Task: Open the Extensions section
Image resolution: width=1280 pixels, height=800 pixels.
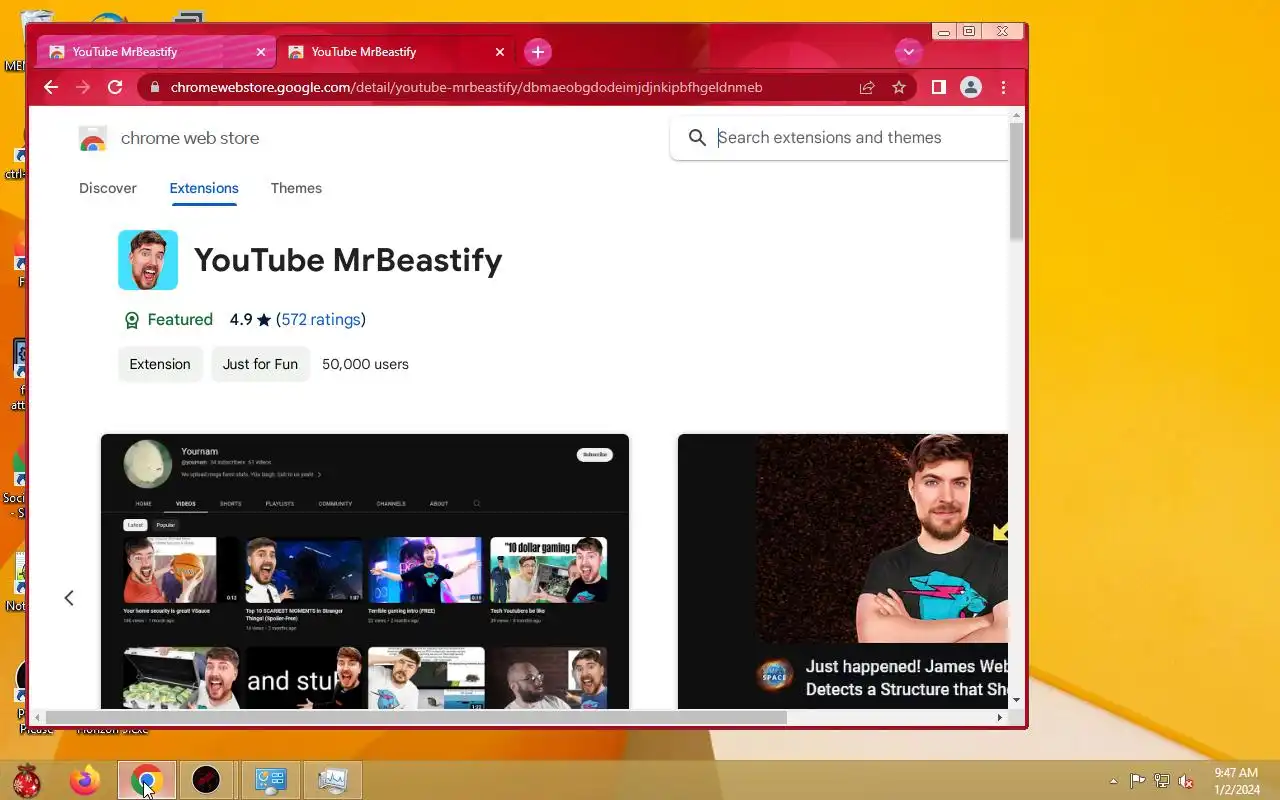Action: (204, 188)
